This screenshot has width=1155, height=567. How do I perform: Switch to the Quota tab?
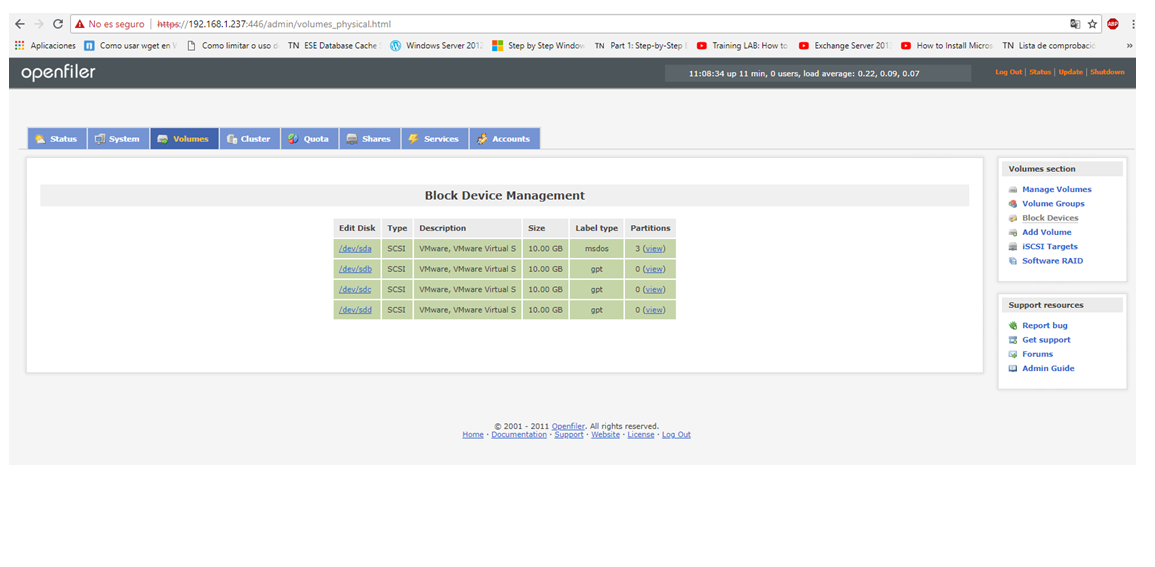309,138
